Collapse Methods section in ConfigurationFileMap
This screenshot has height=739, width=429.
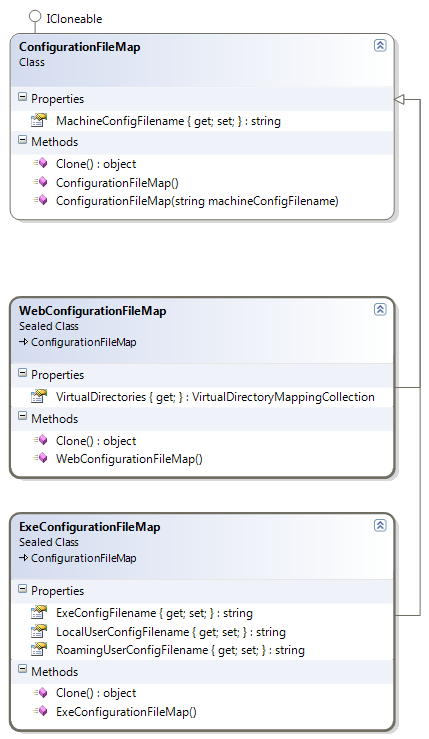(x=22, y=140)
